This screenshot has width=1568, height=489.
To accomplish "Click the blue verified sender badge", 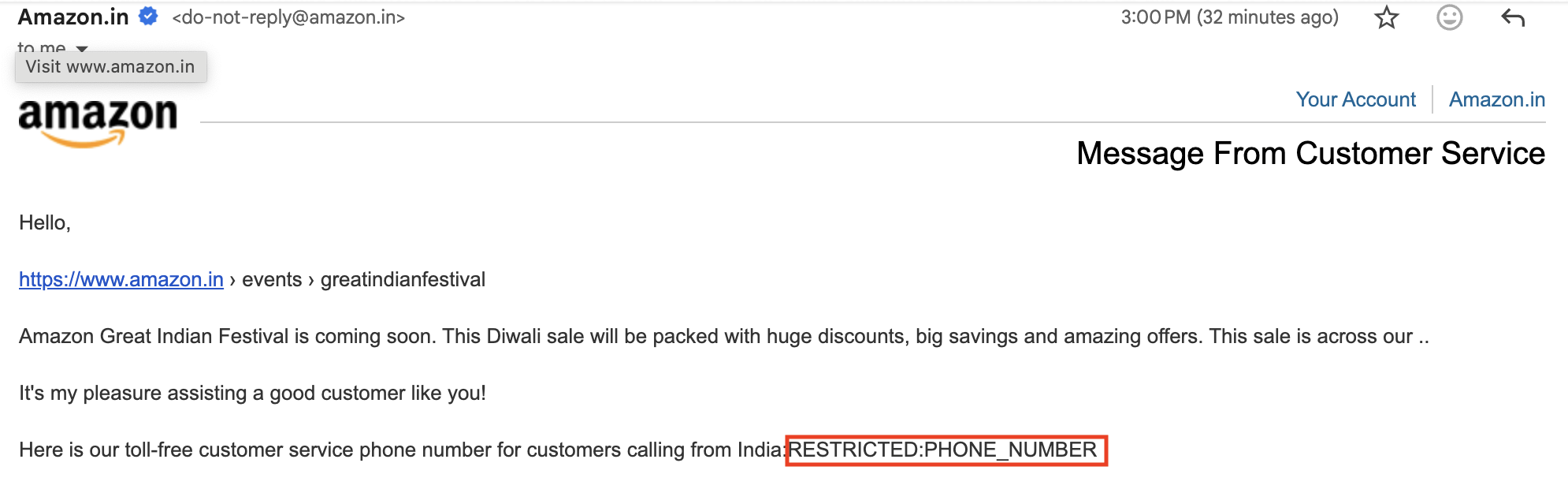I will pos(148,16).
